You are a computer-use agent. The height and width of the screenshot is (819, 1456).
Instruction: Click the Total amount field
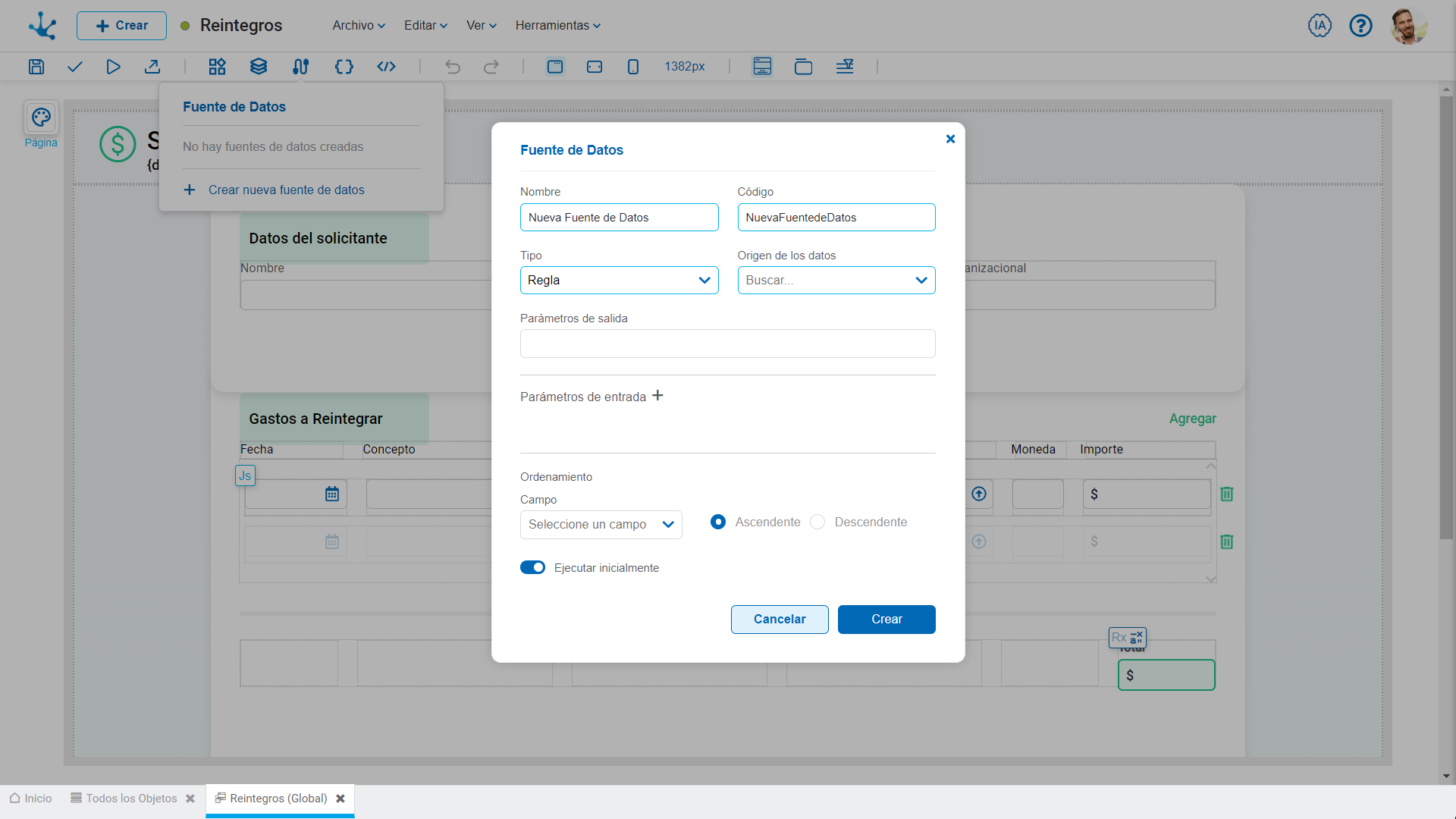pos(1166,675)
